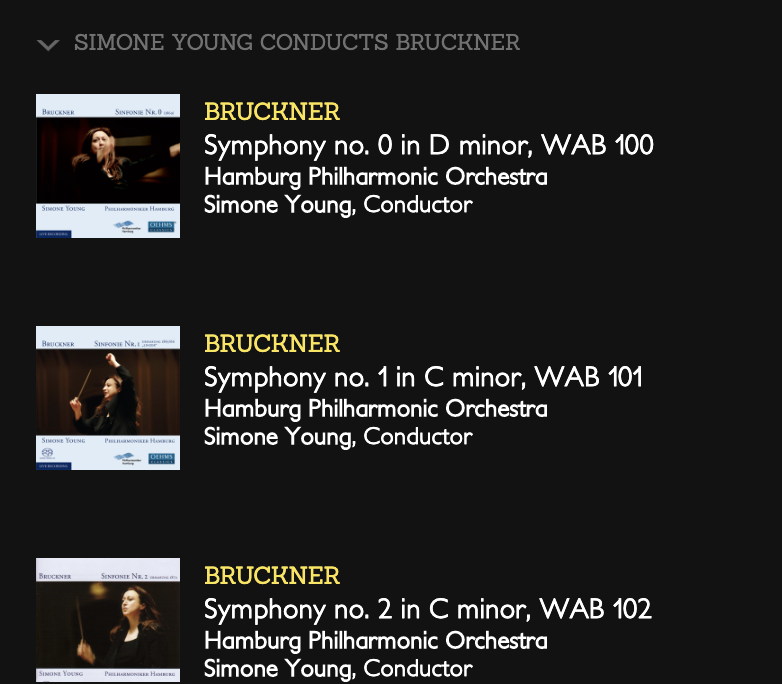The image size is (782, 684).
Task: Click Hamburg Philharmonic Orchestra under Symphony no. 2
Action: 375,640
